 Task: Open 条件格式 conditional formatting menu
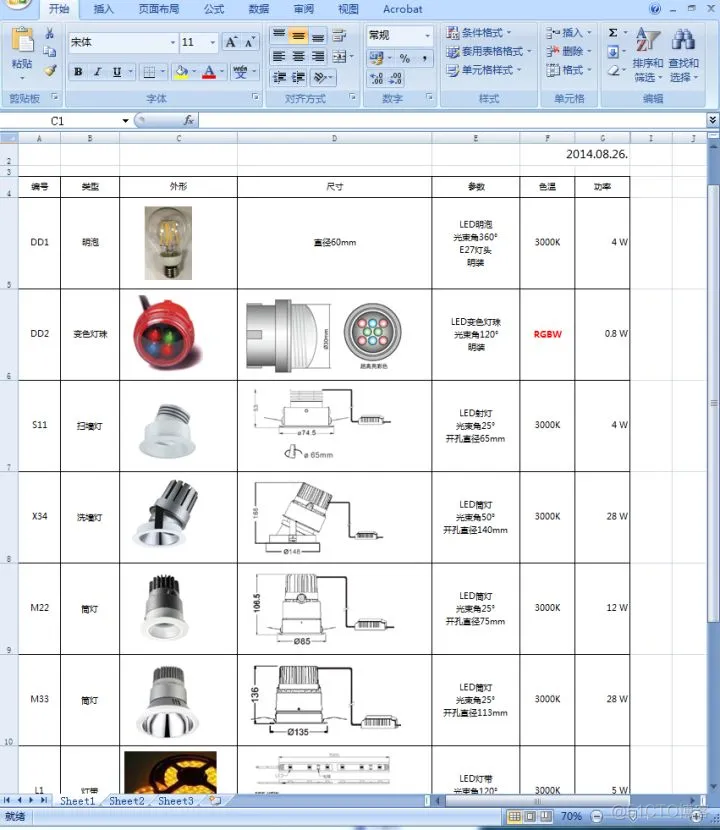tap(478, 33)
